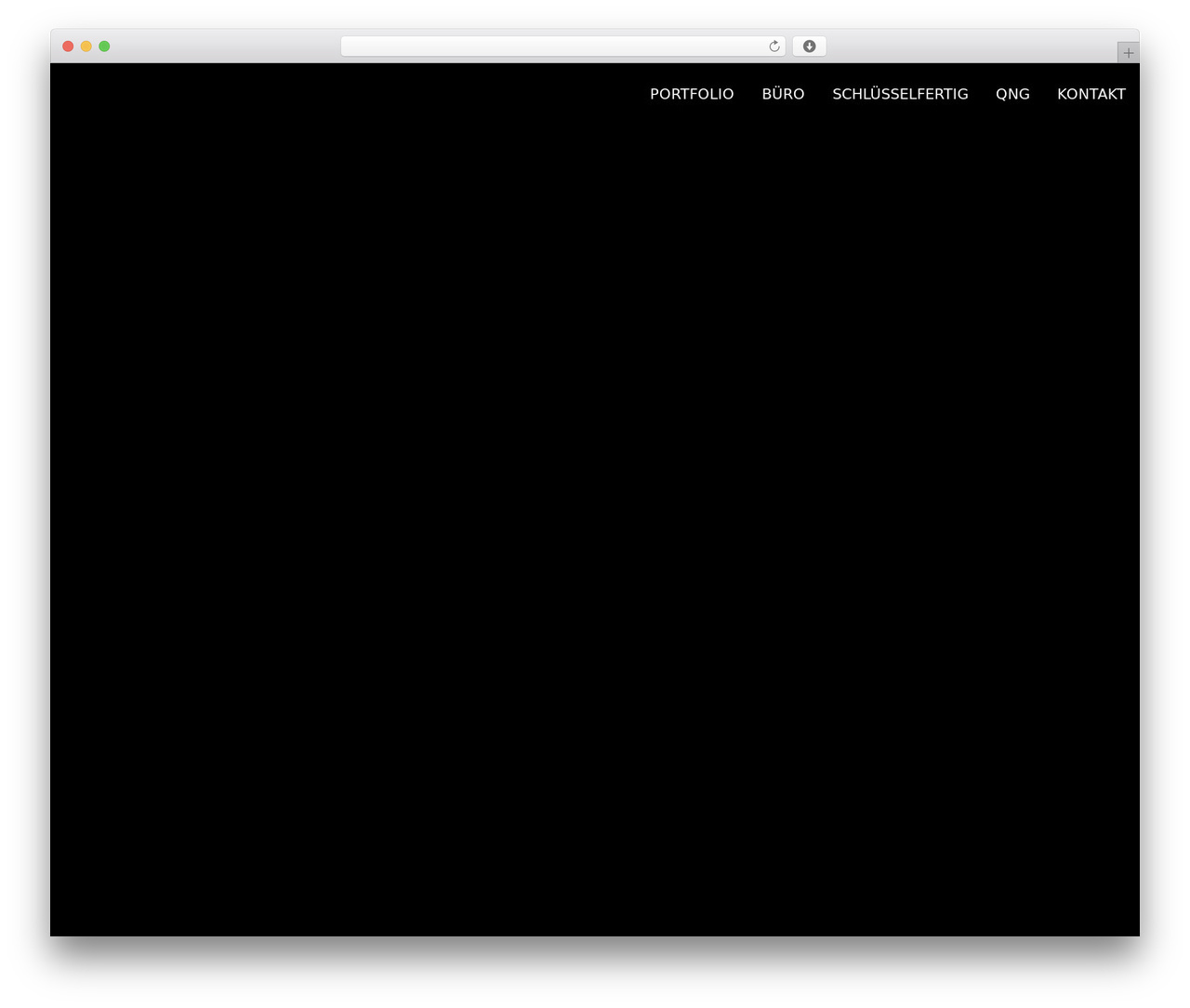Viewport: 1190px width, 1008px height.
Task: Open the PORTFOLIO menu item
Action: click(692, 94)
